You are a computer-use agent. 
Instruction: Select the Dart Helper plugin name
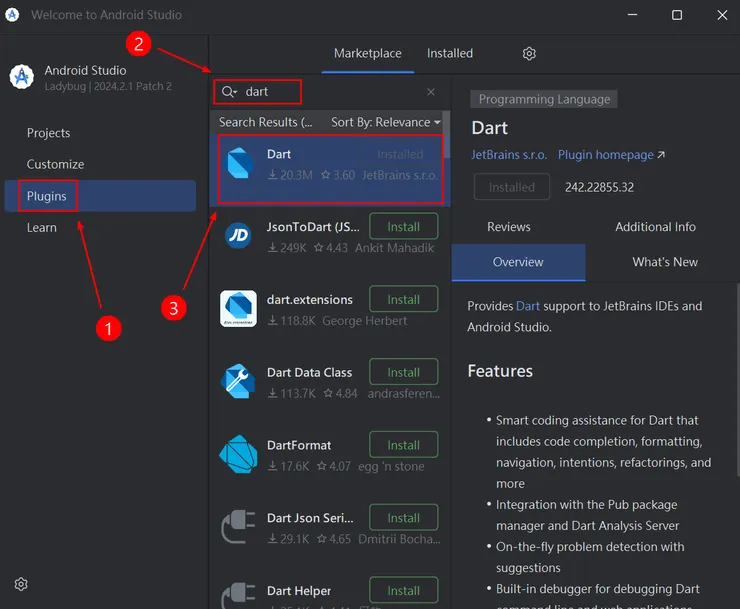pyautogui.click(x=299, y=591)
